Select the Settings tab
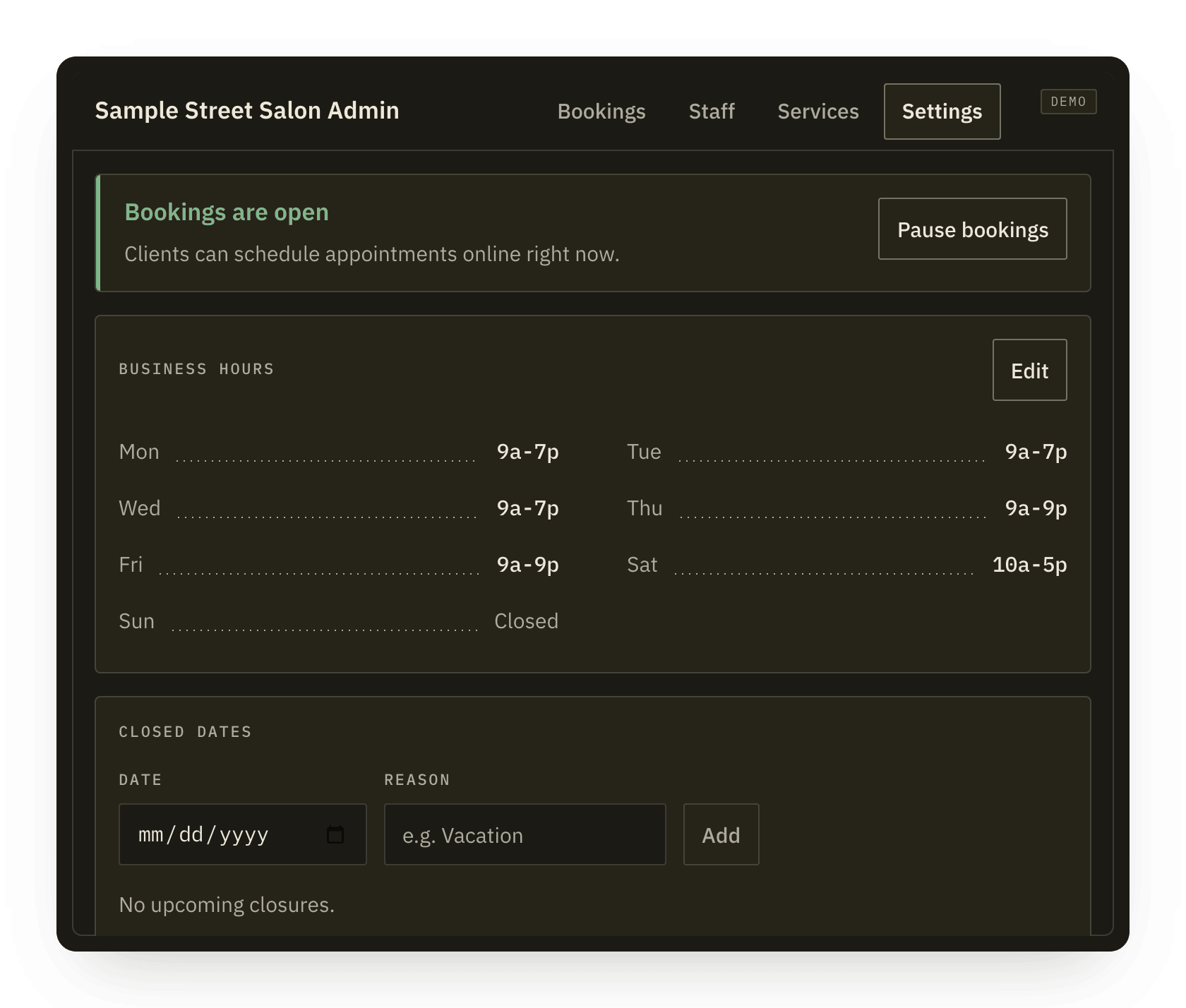 tap(942, 112)
